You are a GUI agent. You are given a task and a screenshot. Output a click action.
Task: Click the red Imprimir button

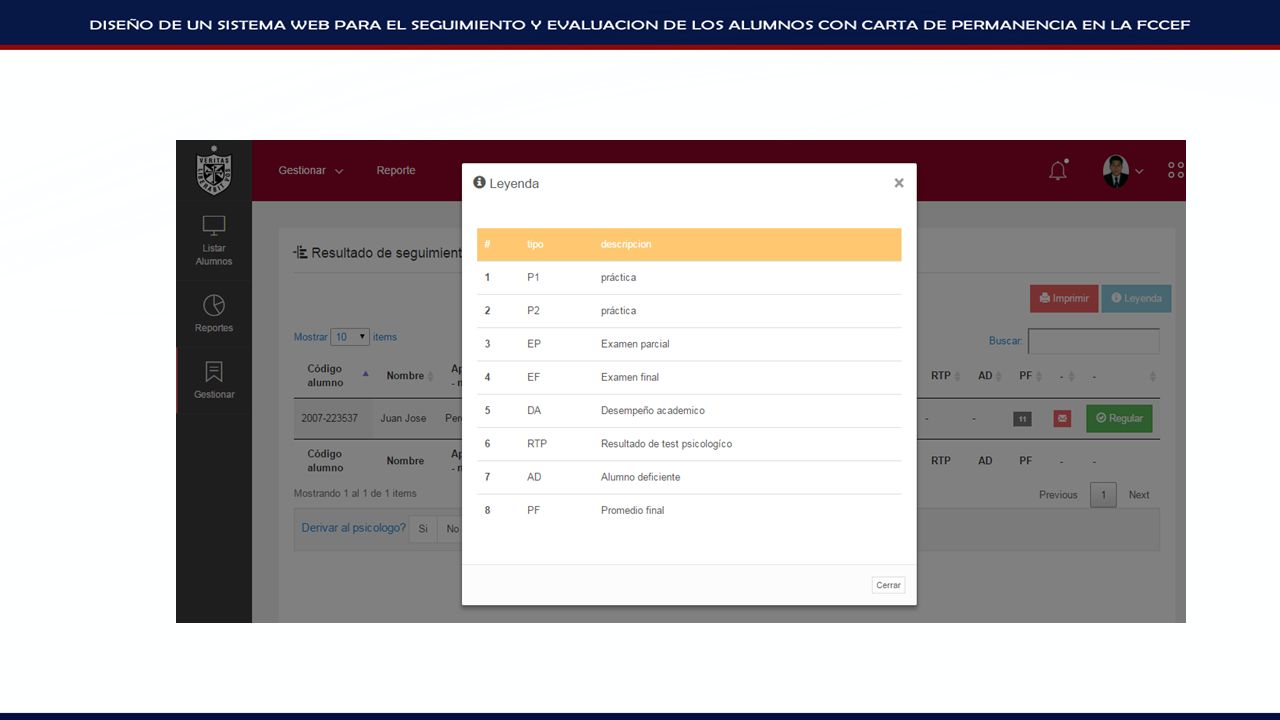[x=1064, y=298]
